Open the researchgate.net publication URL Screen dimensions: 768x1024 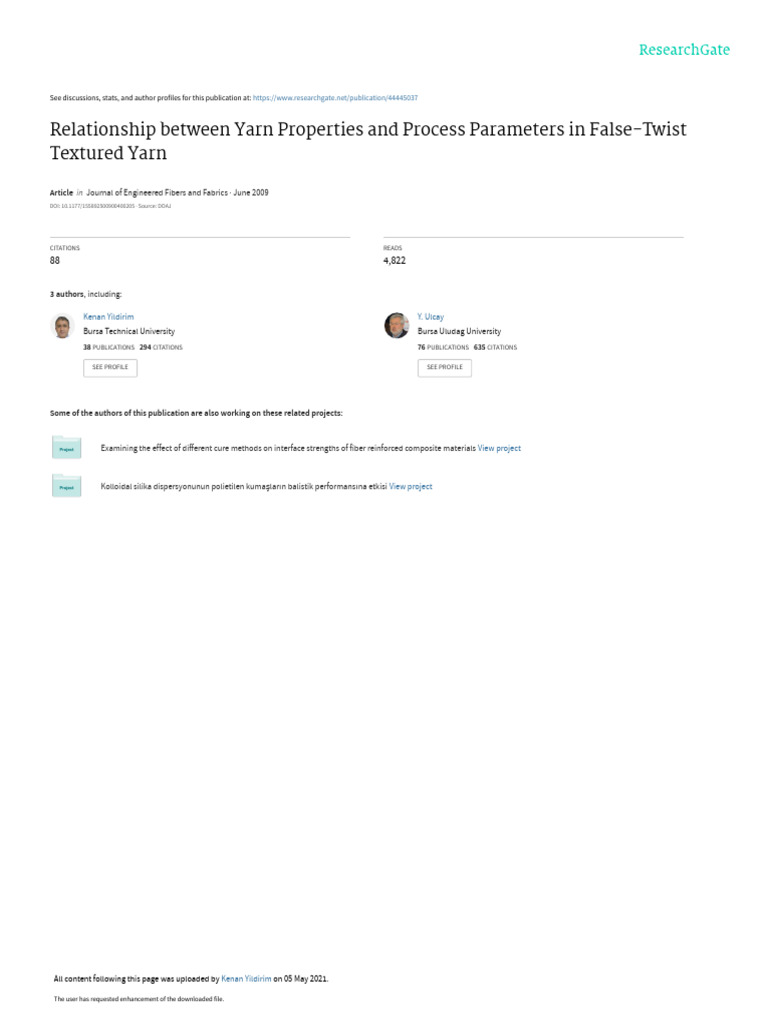tap(335, 98)
